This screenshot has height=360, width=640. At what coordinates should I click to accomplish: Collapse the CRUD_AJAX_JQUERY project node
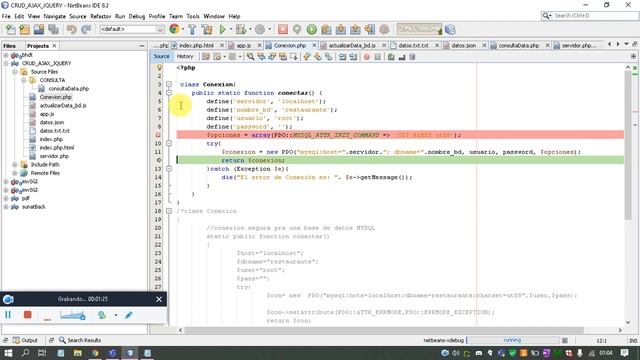click(x=6, y=64)
